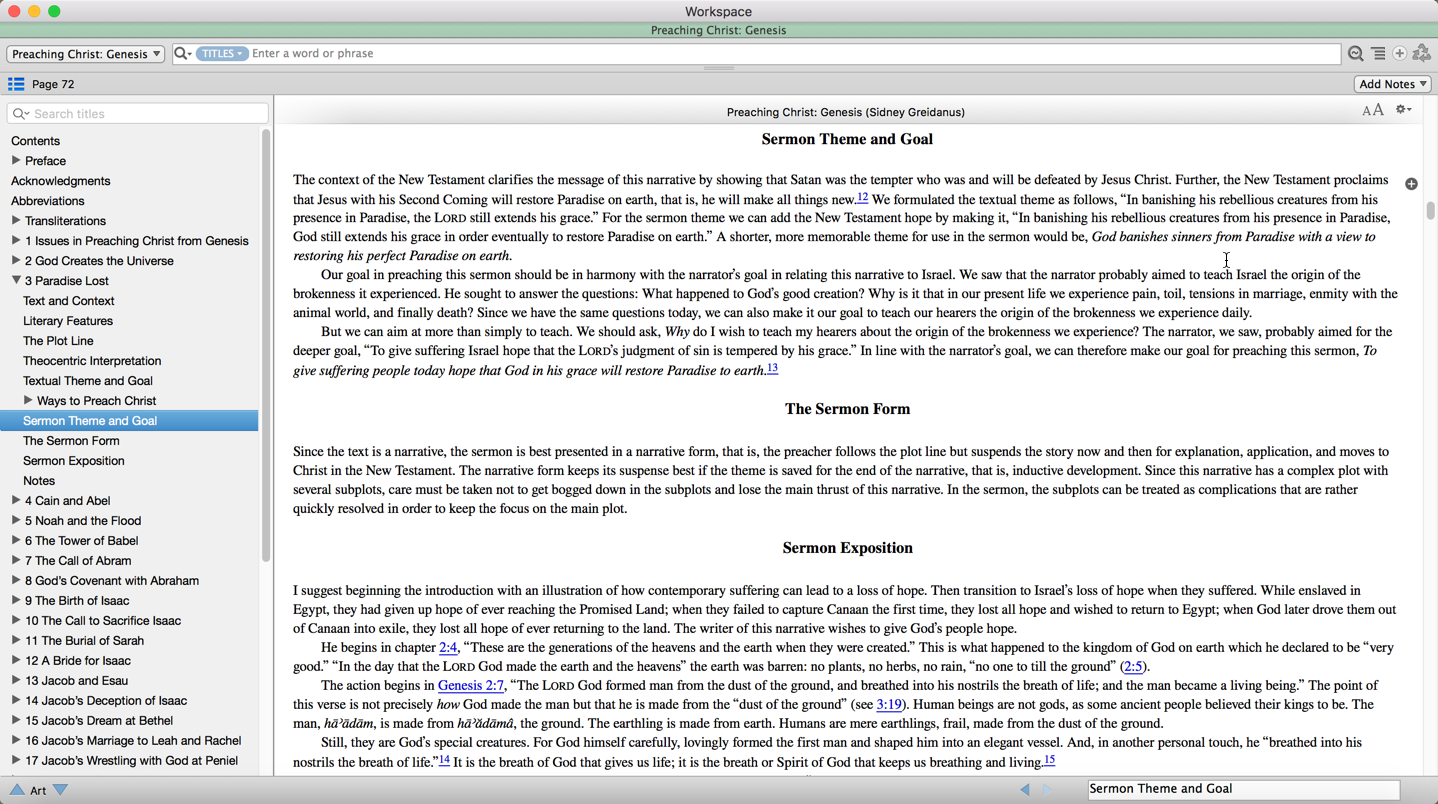Expand 10 The Call to Sacrifice Isaac
This screenshot has height=804, width=1438.
[x=16, y=620]
